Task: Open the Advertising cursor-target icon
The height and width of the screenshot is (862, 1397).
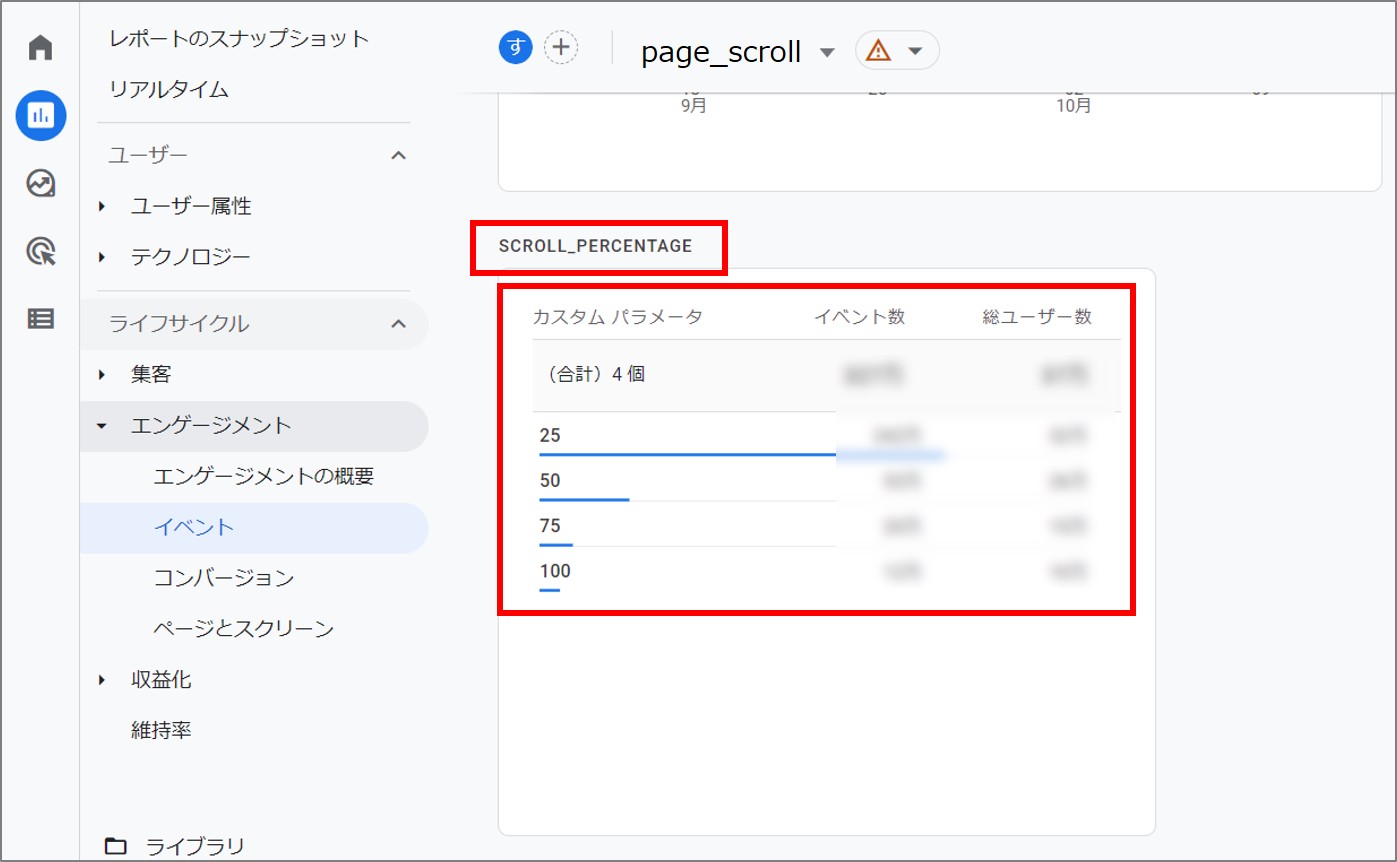Action: 41,252
